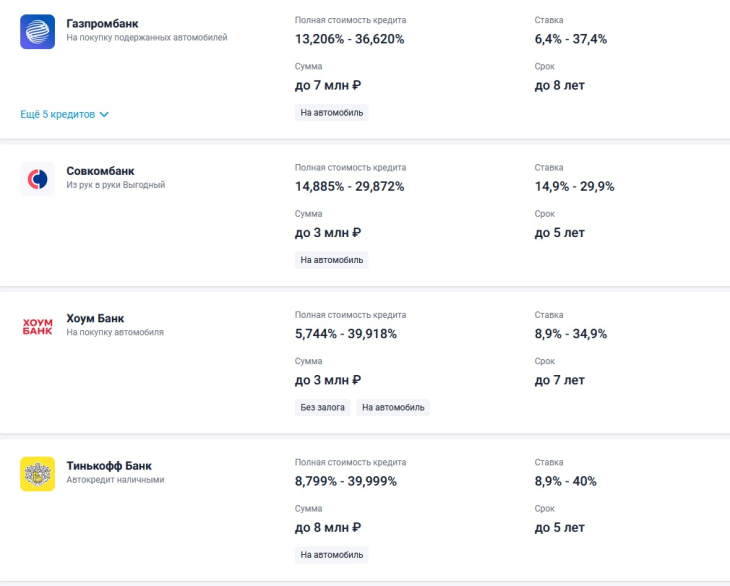This screenshot has width=730, height=586.
Task: Open the Автокредит наличными loan description
Action: click(x=115, y=480)
